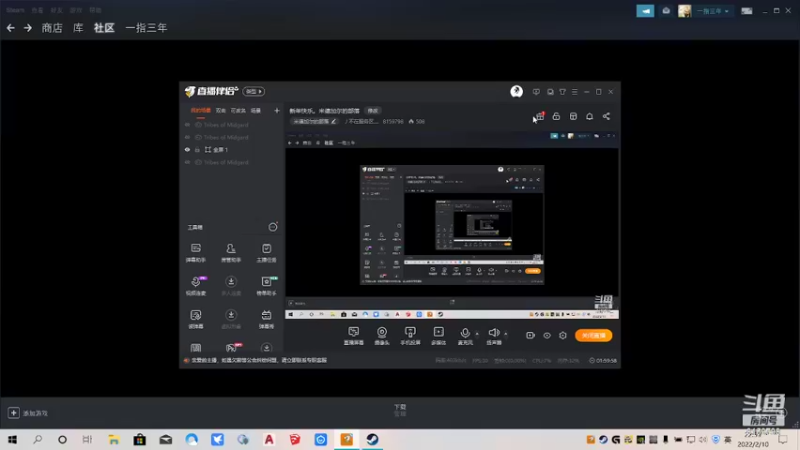Expand the speaker options arrow

[x=506, y=334]
